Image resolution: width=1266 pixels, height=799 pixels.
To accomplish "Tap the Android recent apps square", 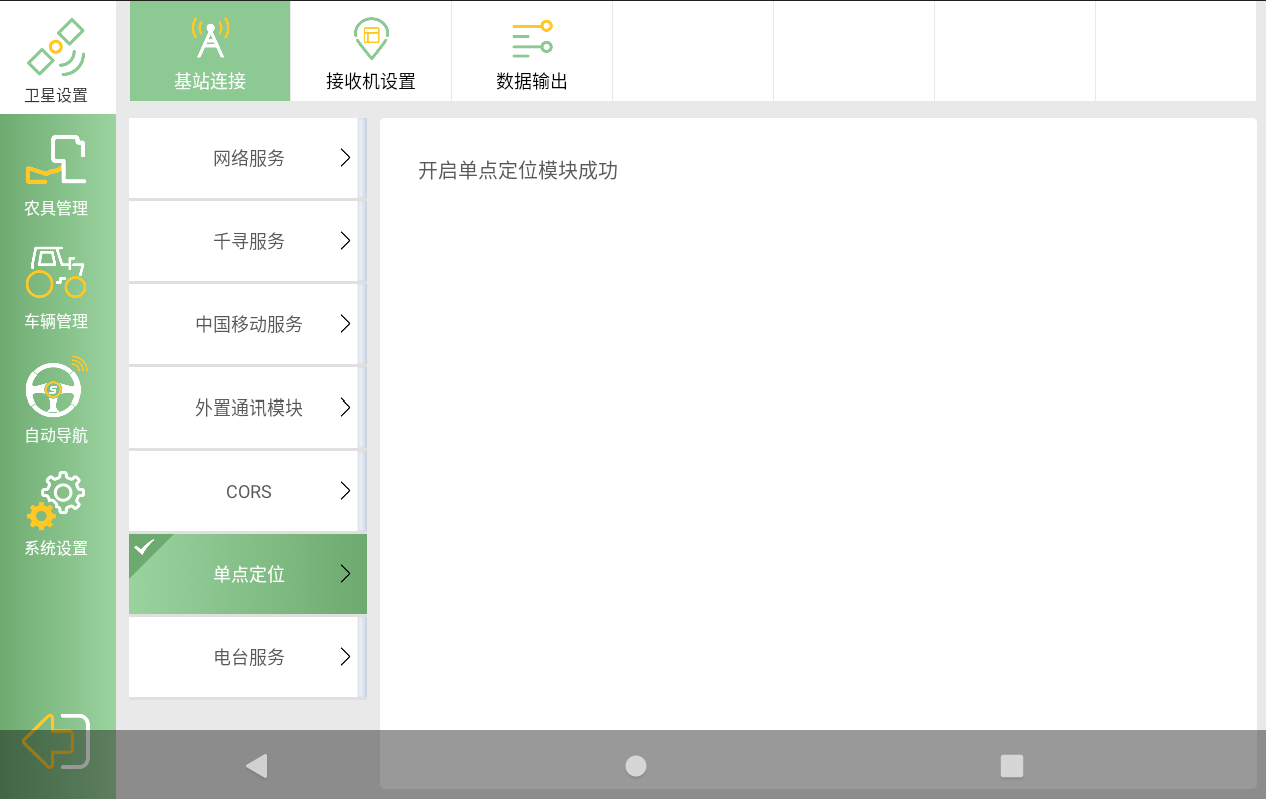I will click(1011, 766).
